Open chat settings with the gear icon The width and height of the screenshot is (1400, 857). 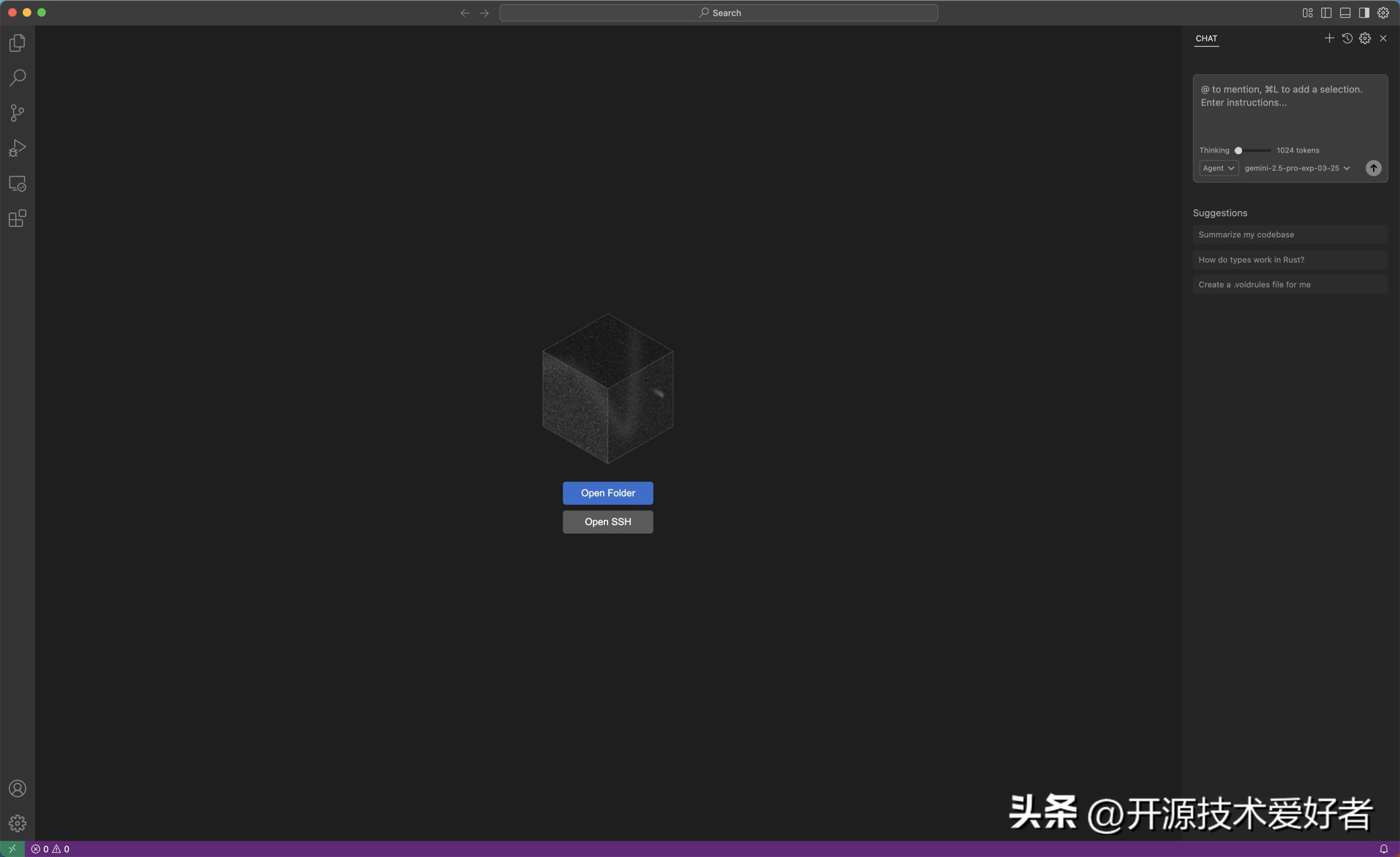1365,38
